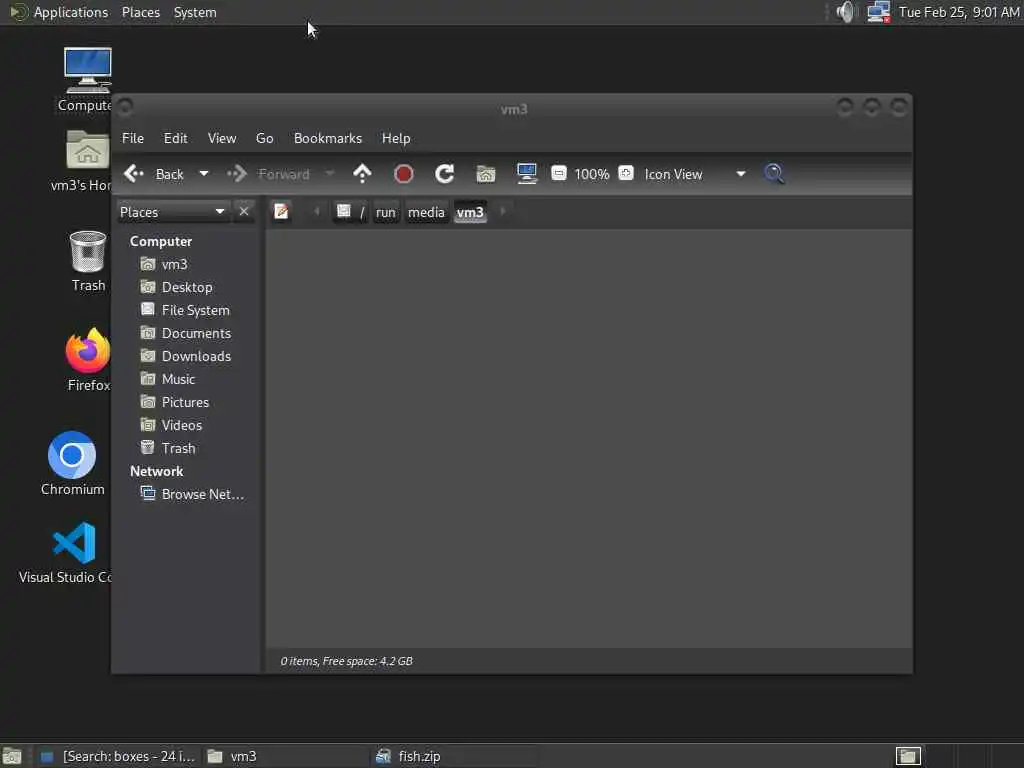Navigate to the media path segment
Screen dimensions: 1024x768
426,212
